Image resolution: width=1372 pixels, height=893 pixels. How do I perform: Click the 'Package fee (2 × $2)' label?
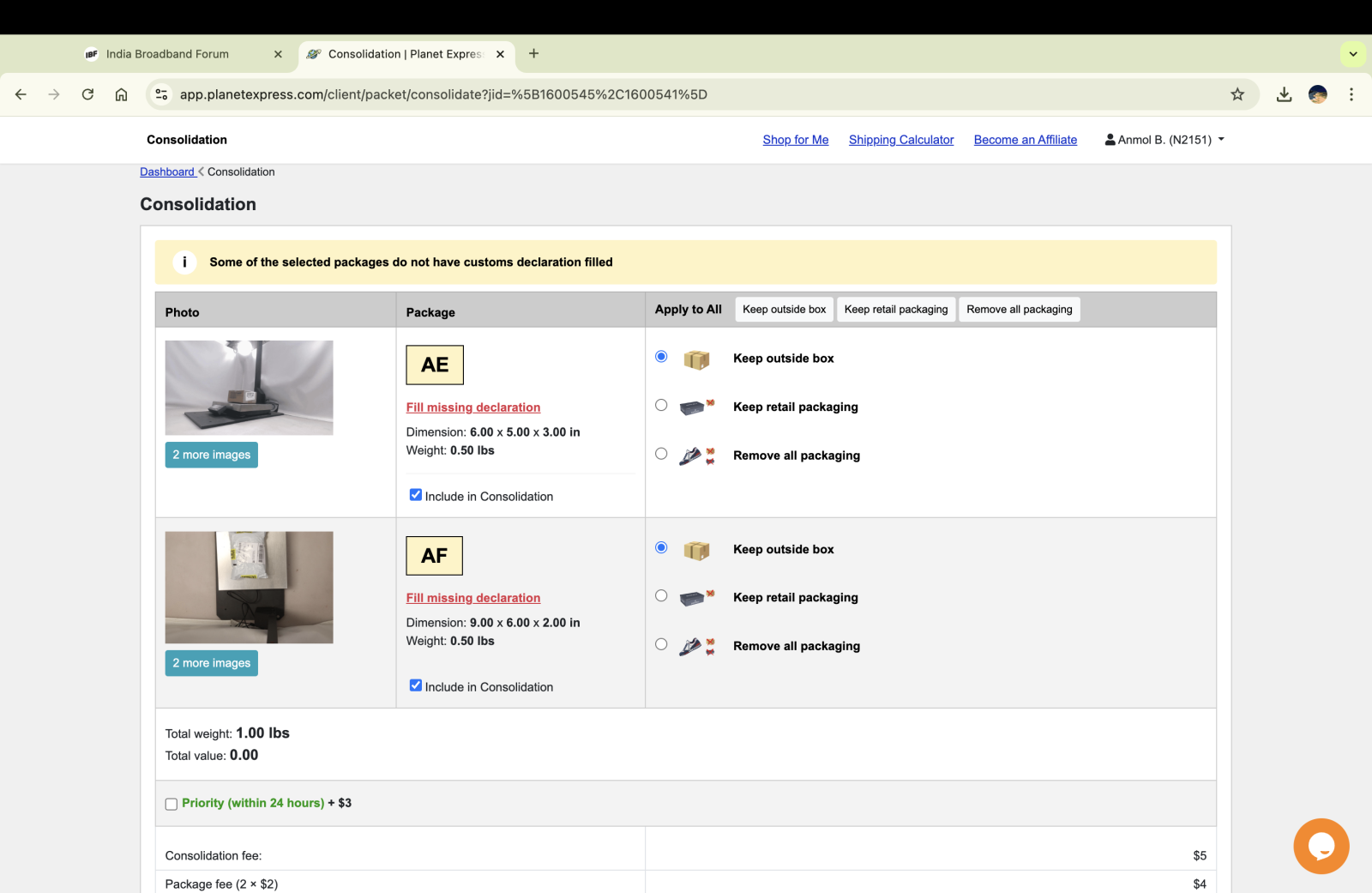click(221, 884)
